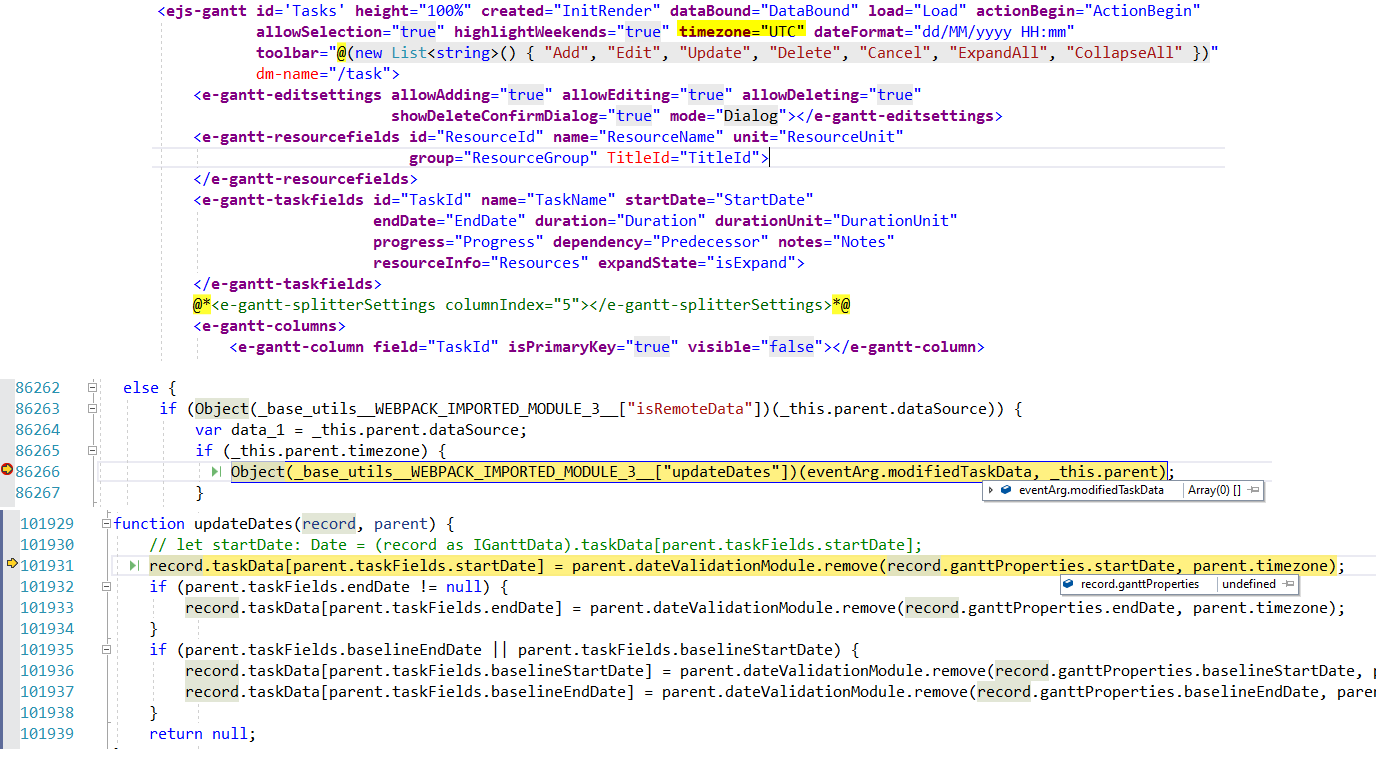Click the "return null;" statement
The image size is (1376, 767).
click(x=202, y=734)
